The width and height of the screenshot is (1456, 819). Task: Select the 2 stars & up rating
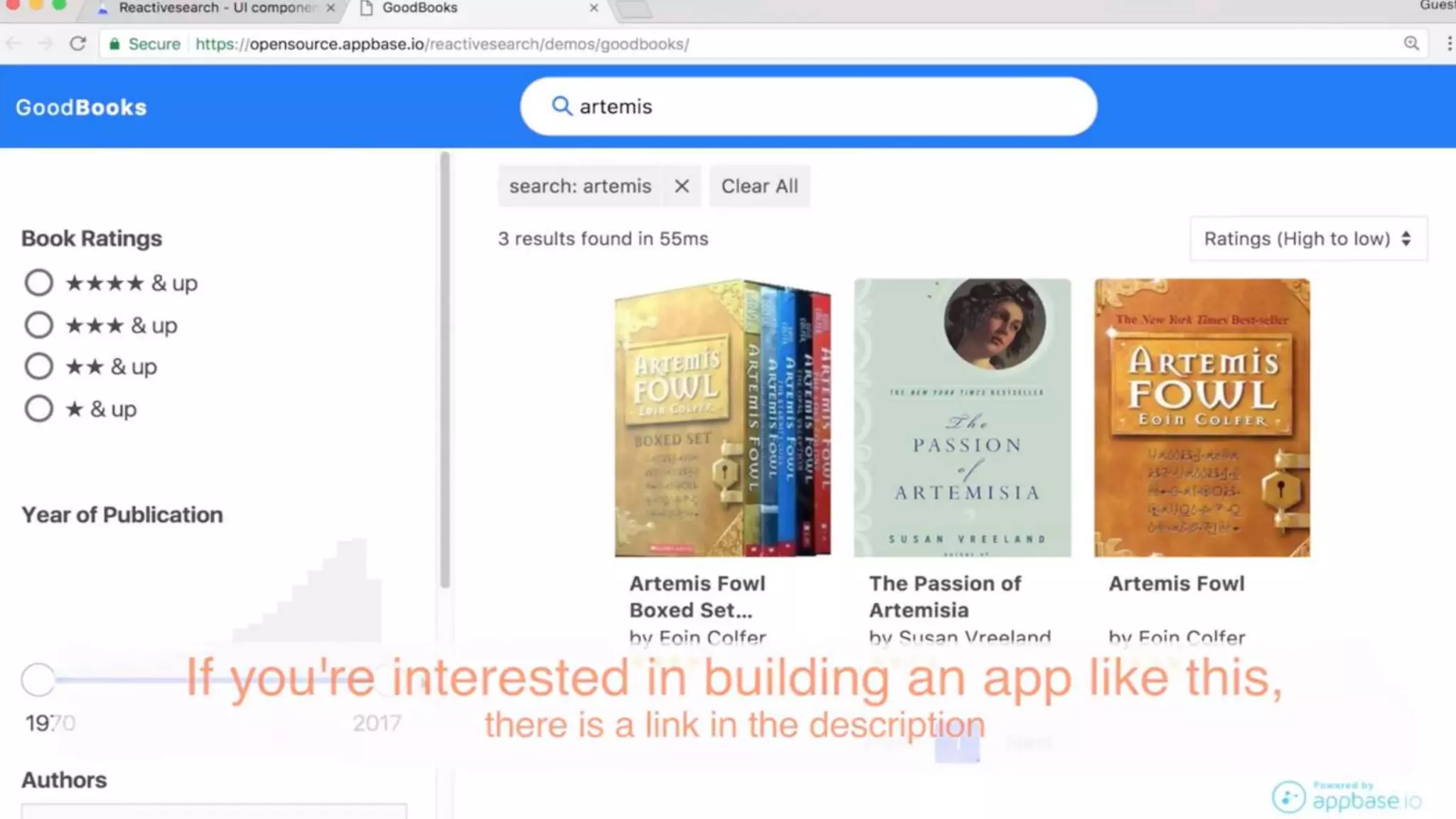pyautogui.click(x=38, y=367)
